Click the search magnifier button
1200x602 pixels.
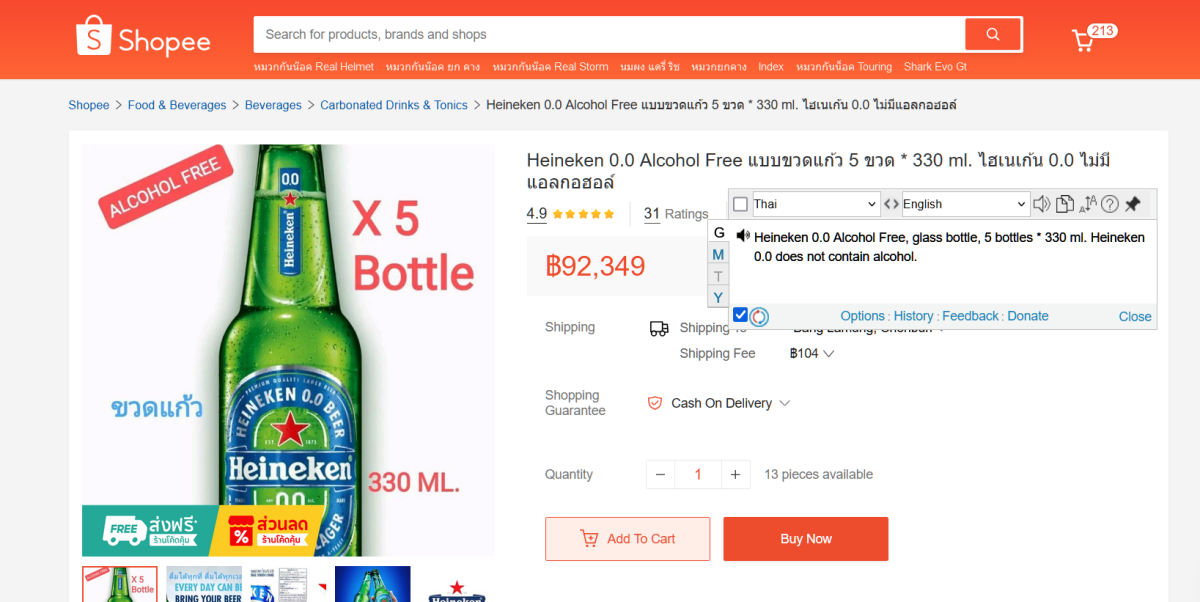(992, 33)
